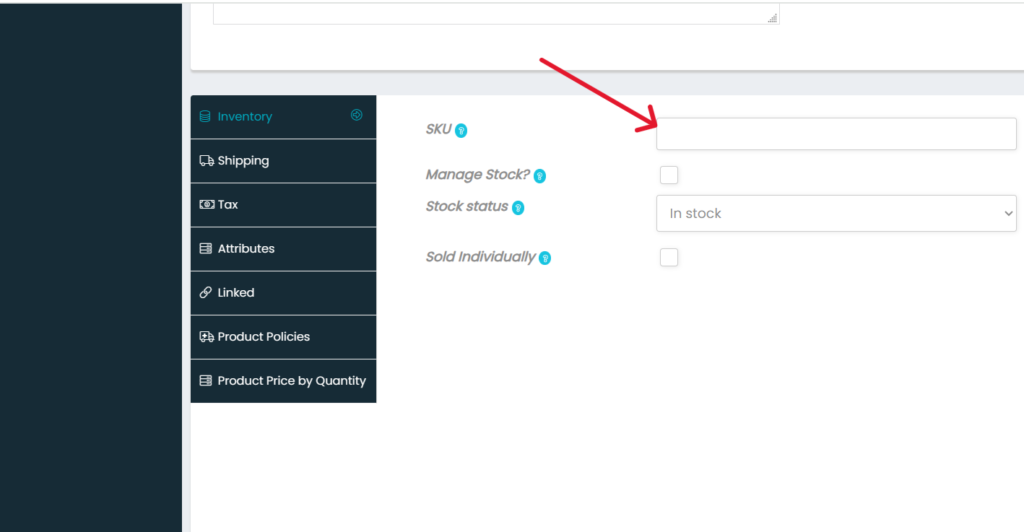The image size is (1024, 532).
Task: Click the Sold Individually help icon
Action: coord(545,258)
